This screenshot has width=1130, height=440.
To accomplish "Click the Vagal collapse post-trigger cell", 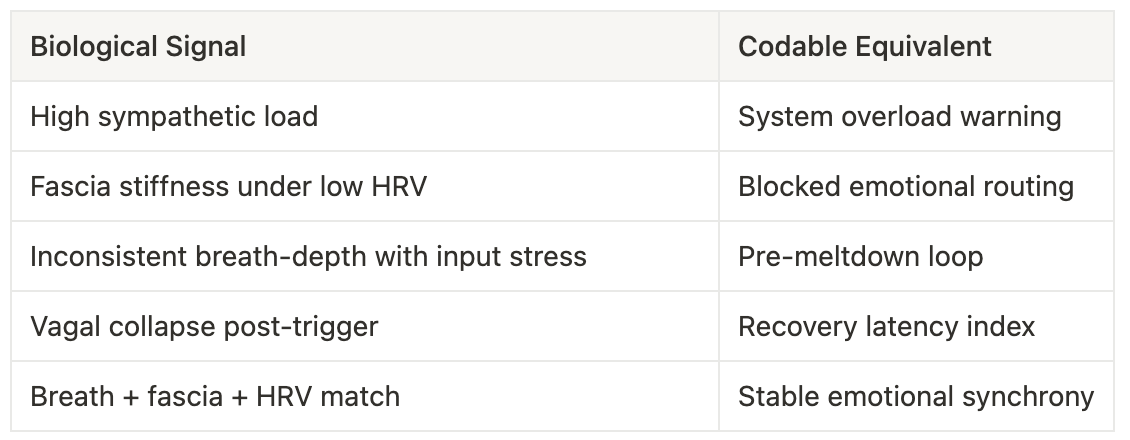I will pos(365,325).
